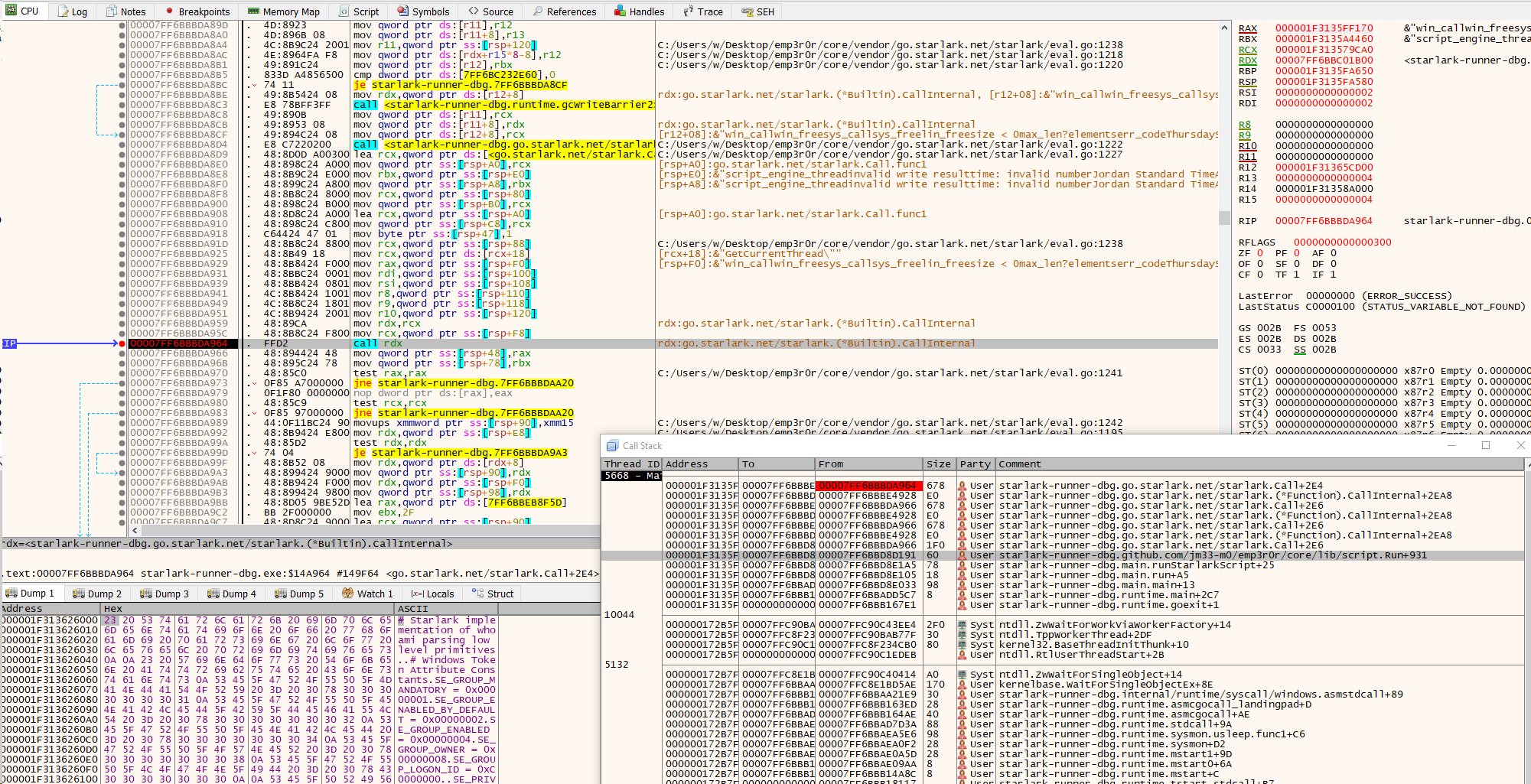The image size is (1531, 784).
Task: Click system party icon on ZwWaitForWorkViaWorkerFactory row
Action: pyautogui.click(x=963, y=625)
